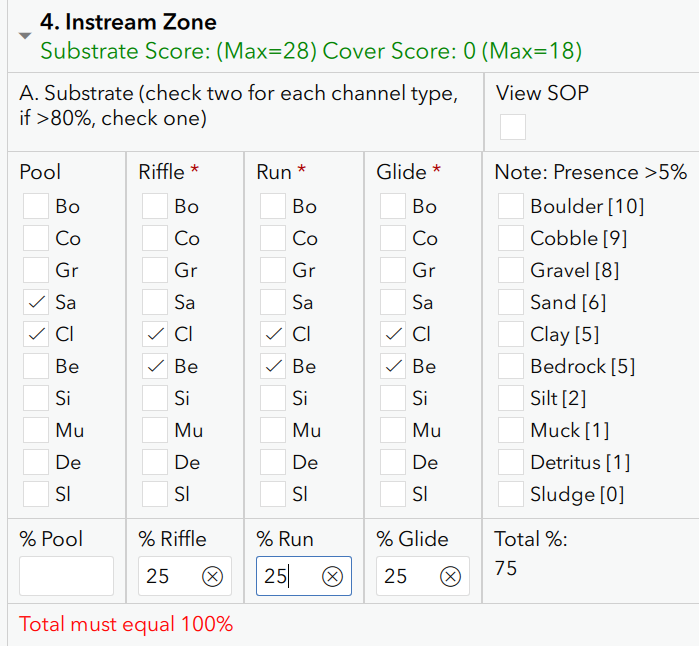Check Si under Glide
The image size is (699, 646).
tap(393, 398)
